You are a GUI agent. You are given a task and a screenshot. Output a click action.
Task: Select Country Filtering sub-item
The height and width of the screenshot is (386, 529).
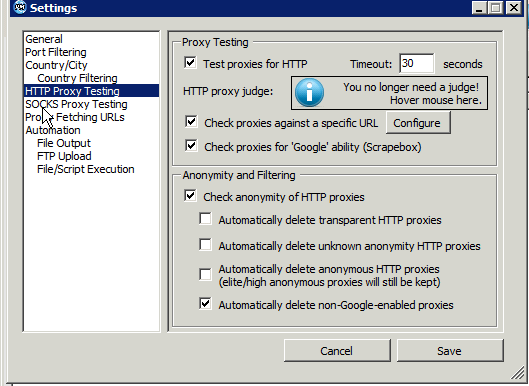point(77,78)
